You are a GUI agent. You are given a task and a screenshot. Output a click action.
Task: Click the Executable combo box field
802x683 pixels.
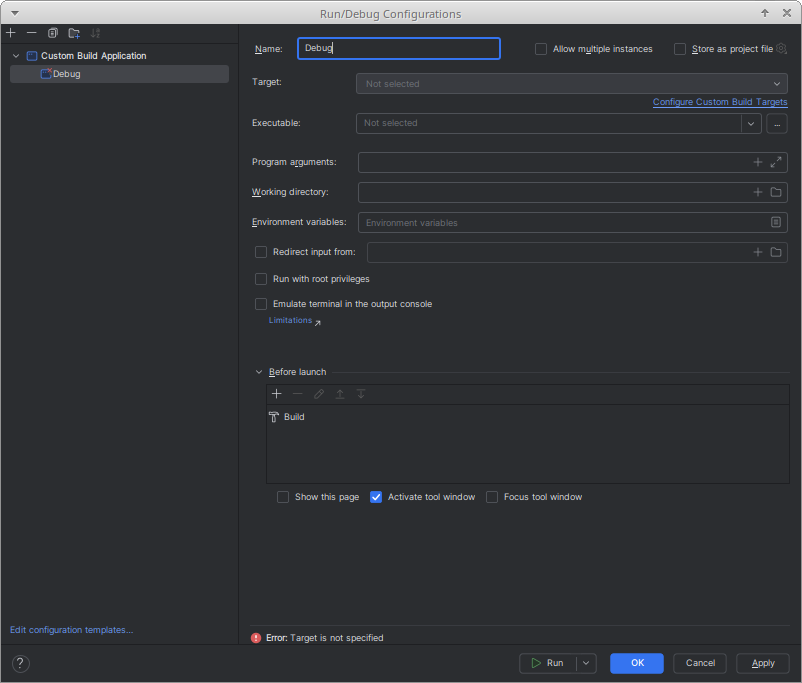[x=549, y=123]
